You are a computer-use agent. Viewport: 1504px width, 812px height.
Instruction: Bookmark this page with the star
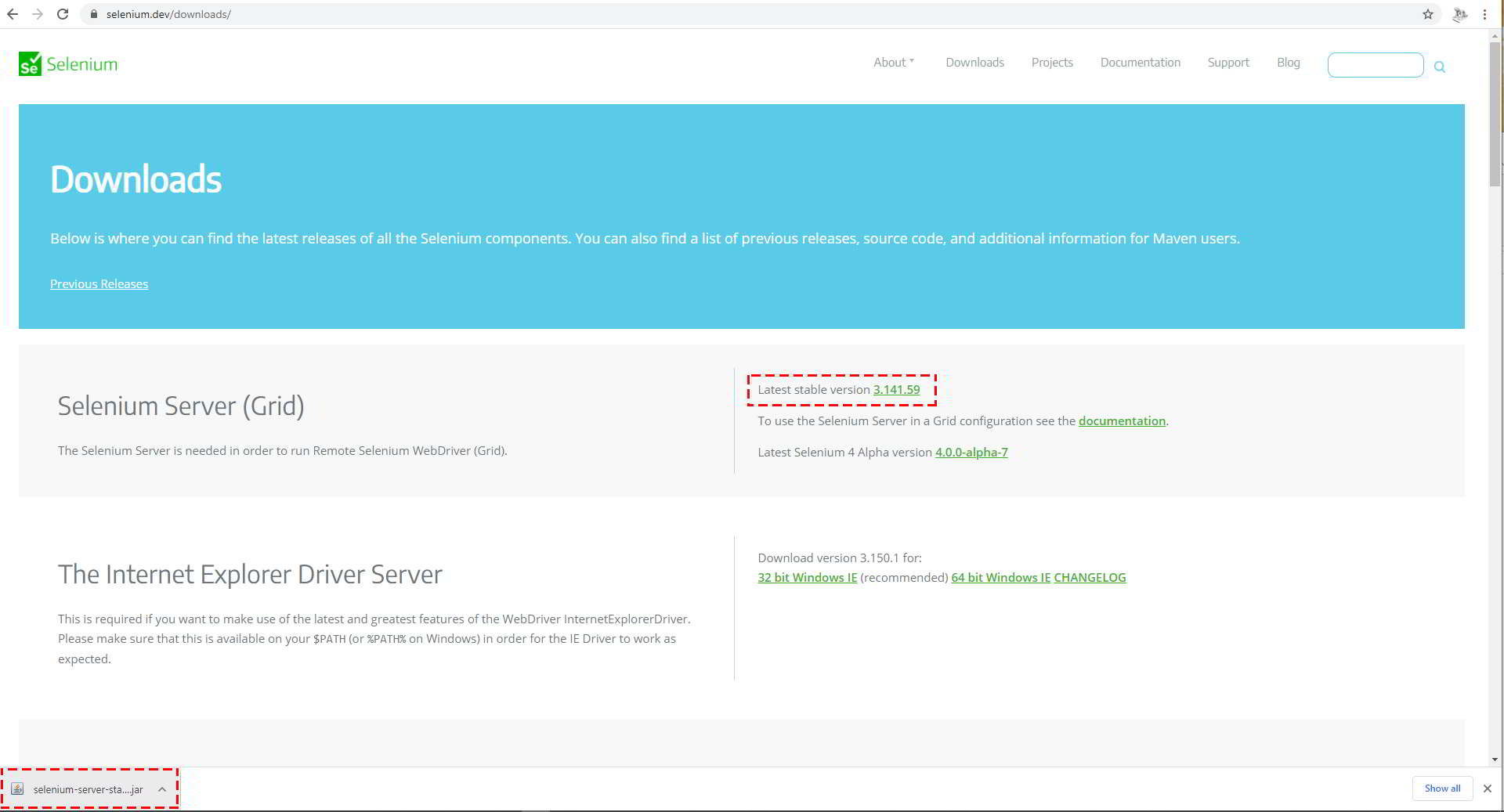click(x=1428, y=14)
